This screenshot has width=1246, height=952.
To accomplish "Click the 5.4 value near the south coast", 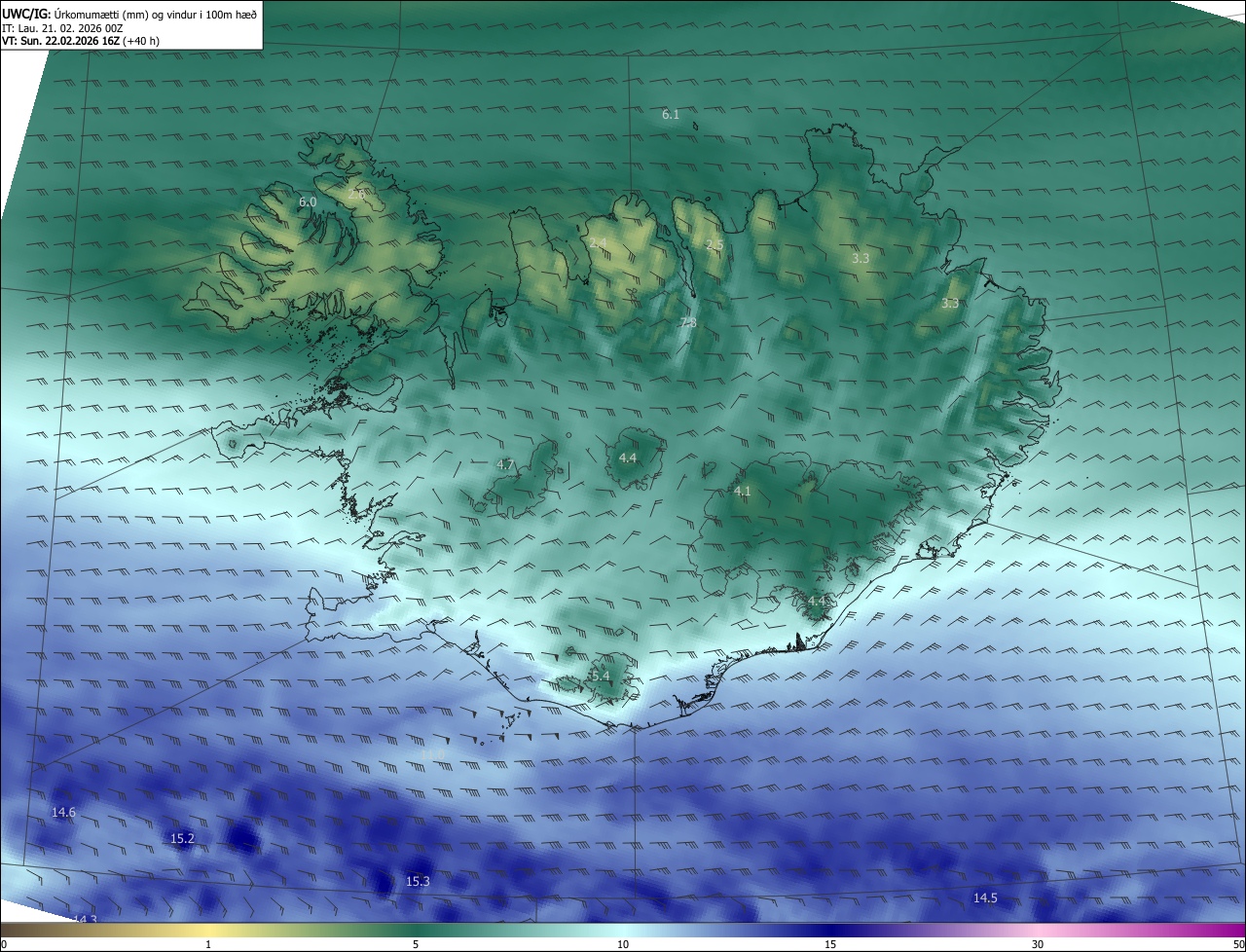I will coord(601,677).
